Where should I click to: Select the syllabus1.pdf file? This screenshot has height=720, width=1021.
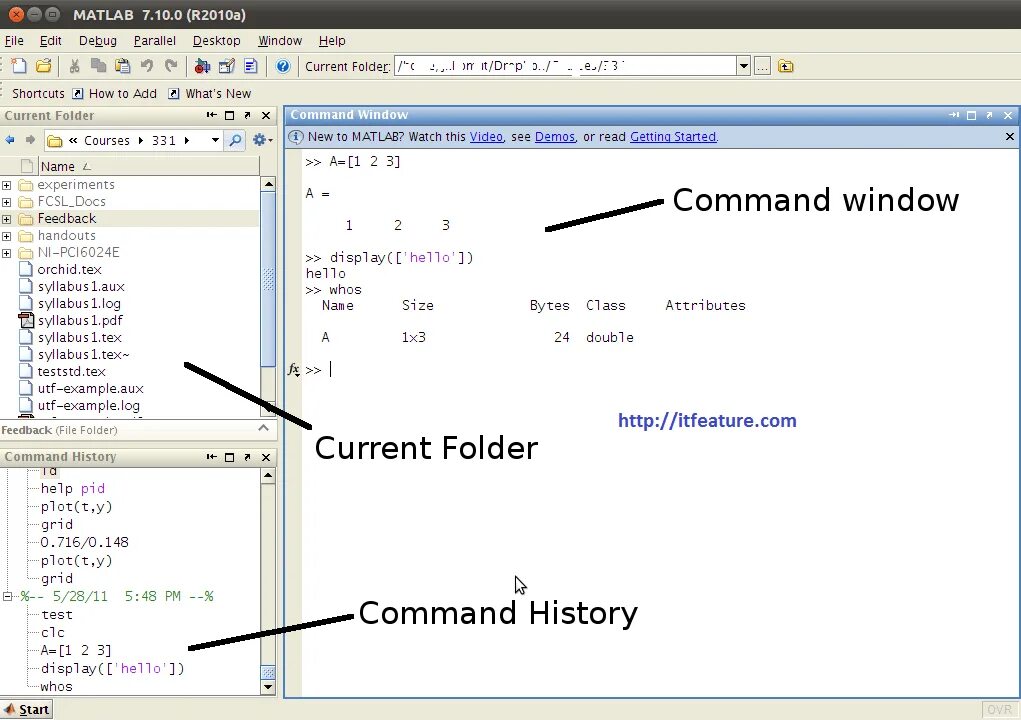pos(80,320)
